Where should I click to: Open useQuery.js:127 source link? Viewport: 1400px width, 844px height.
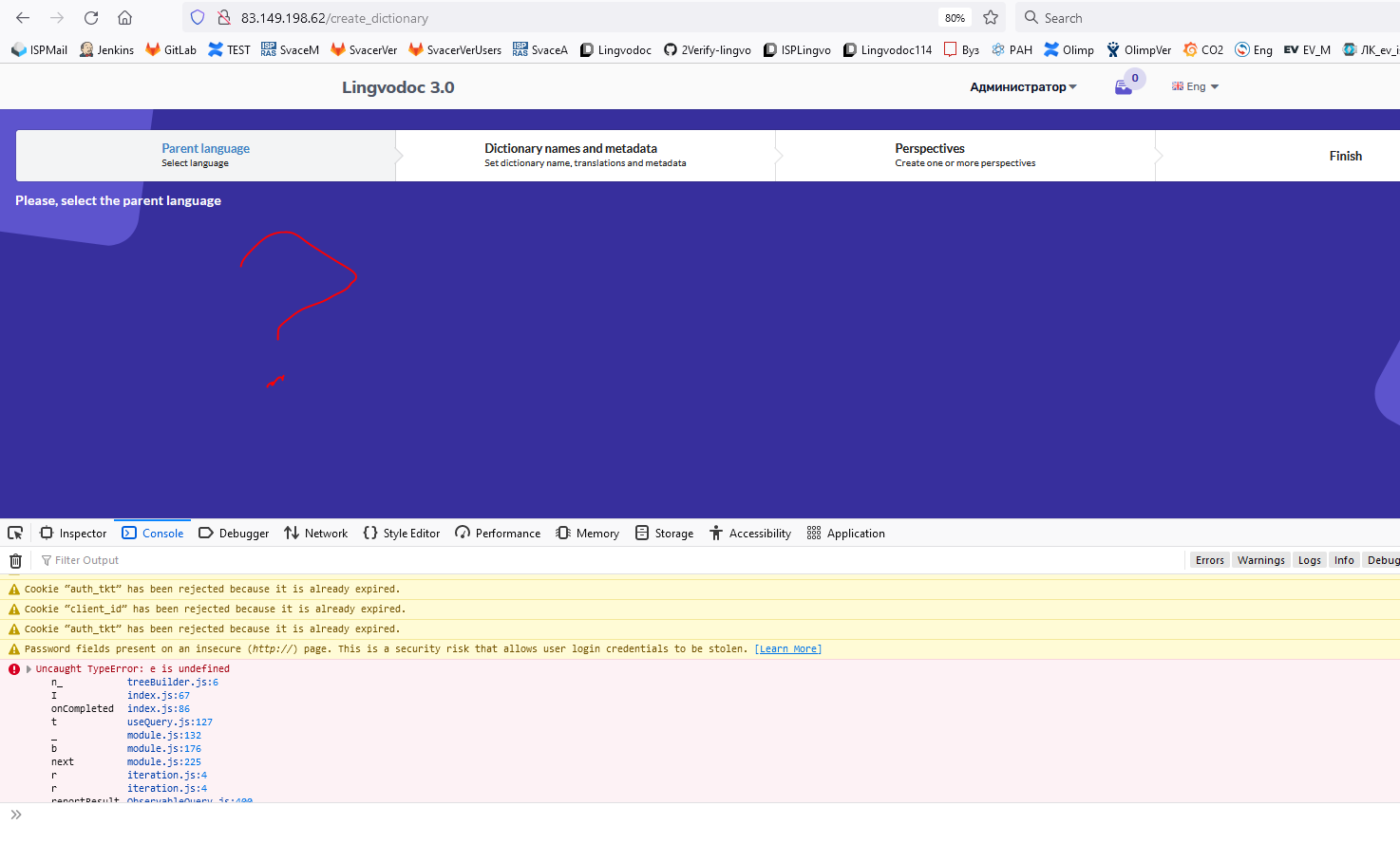point(170,722)
